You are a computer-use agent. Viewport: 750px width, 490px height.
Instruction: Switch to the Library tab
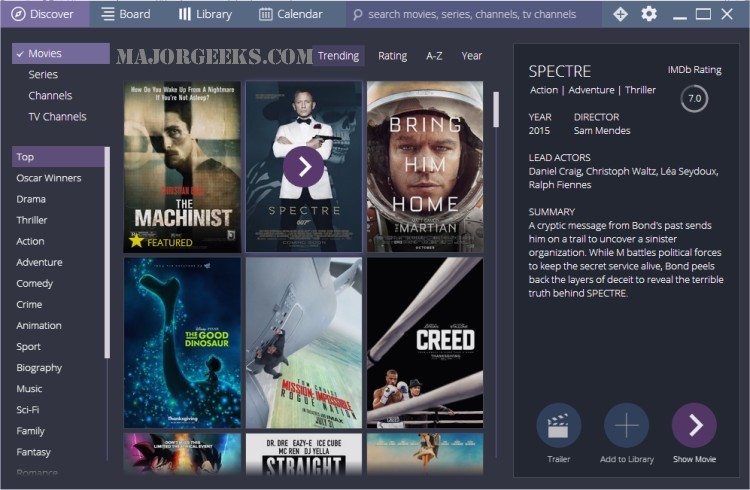205,14
